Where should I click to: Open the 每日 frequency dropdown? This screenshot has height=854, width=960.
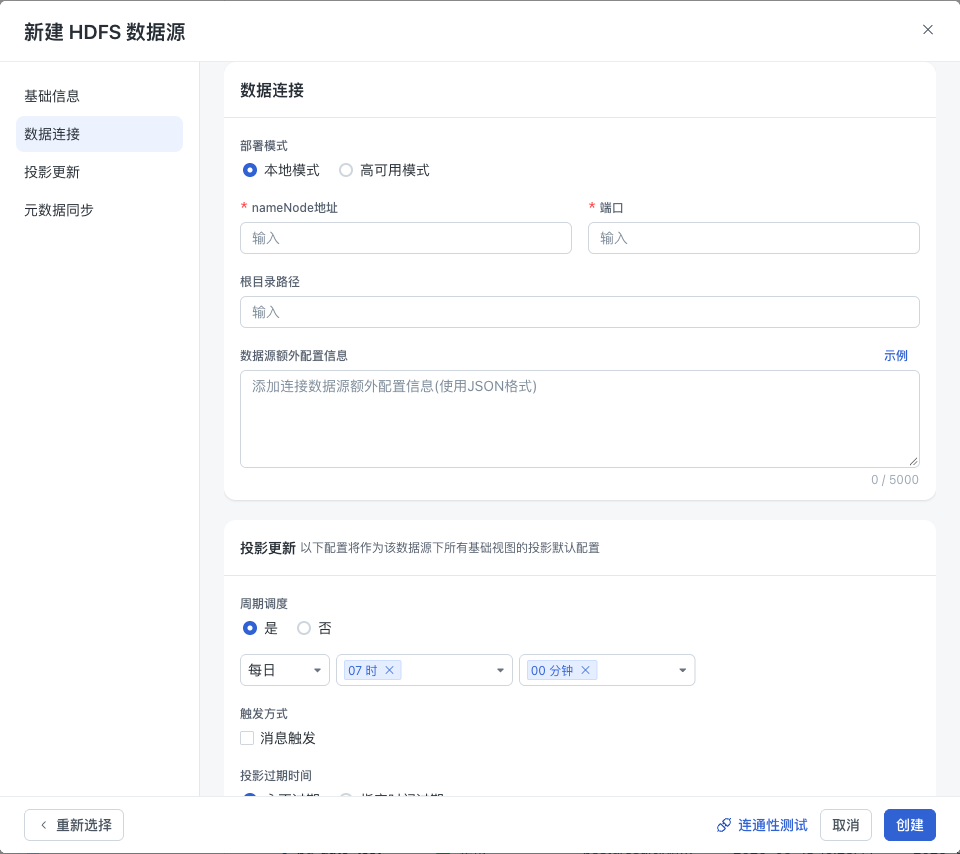click(285, 670)
